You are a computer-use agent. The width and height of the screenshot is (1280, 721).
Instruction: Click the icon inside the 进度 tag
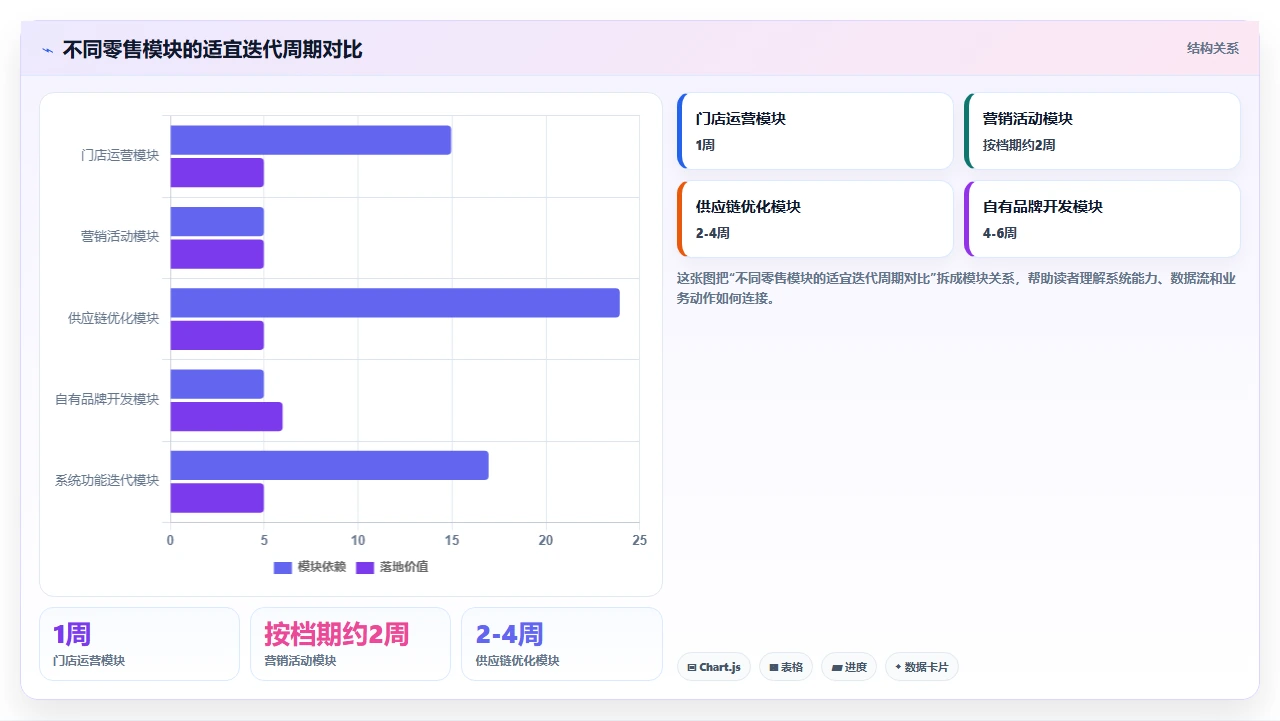[x=836, y=667]
